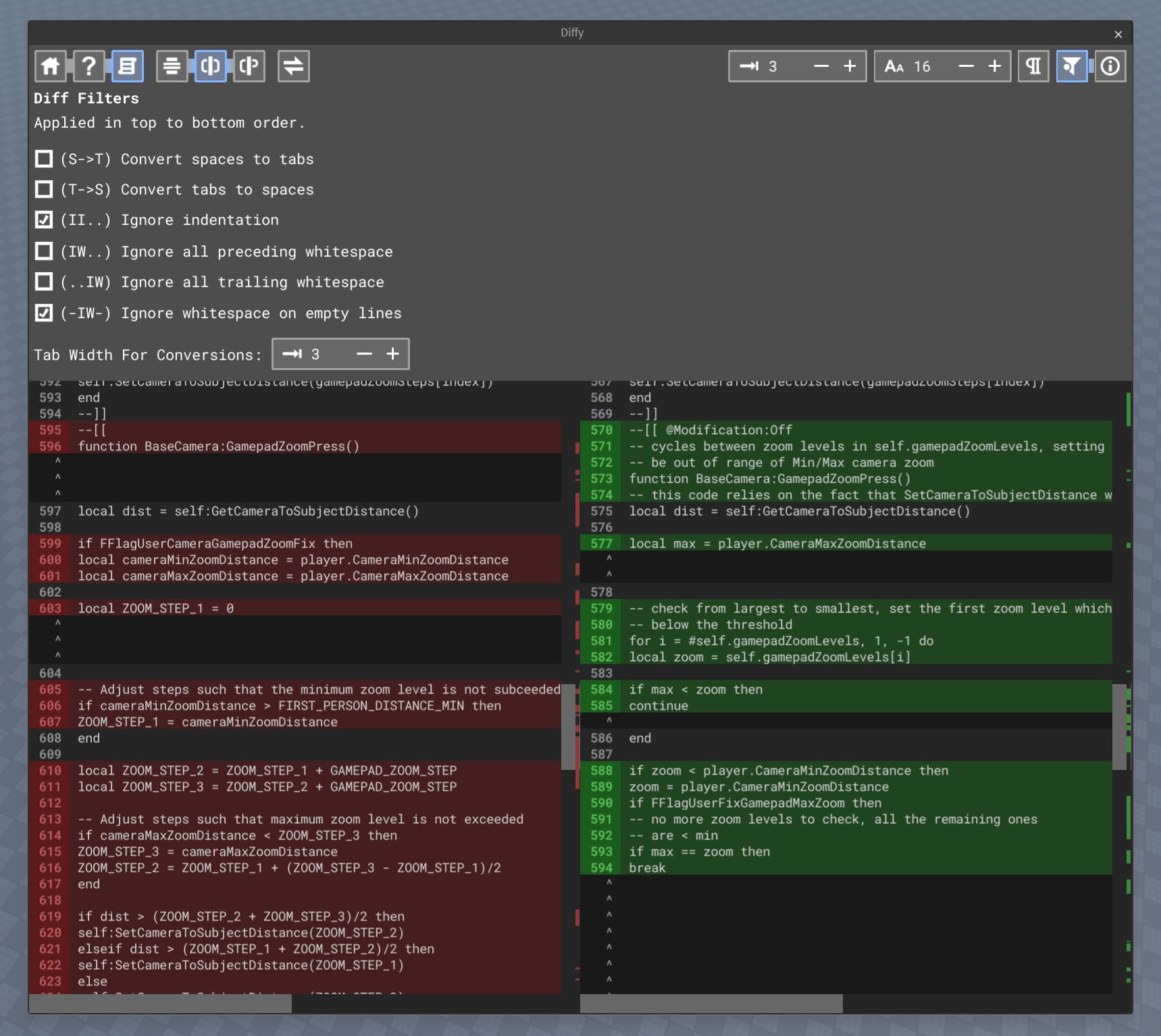1161x1036 pixels.
Task: Uncheck Ignore indentation filter
Action: tap(43, 219)
